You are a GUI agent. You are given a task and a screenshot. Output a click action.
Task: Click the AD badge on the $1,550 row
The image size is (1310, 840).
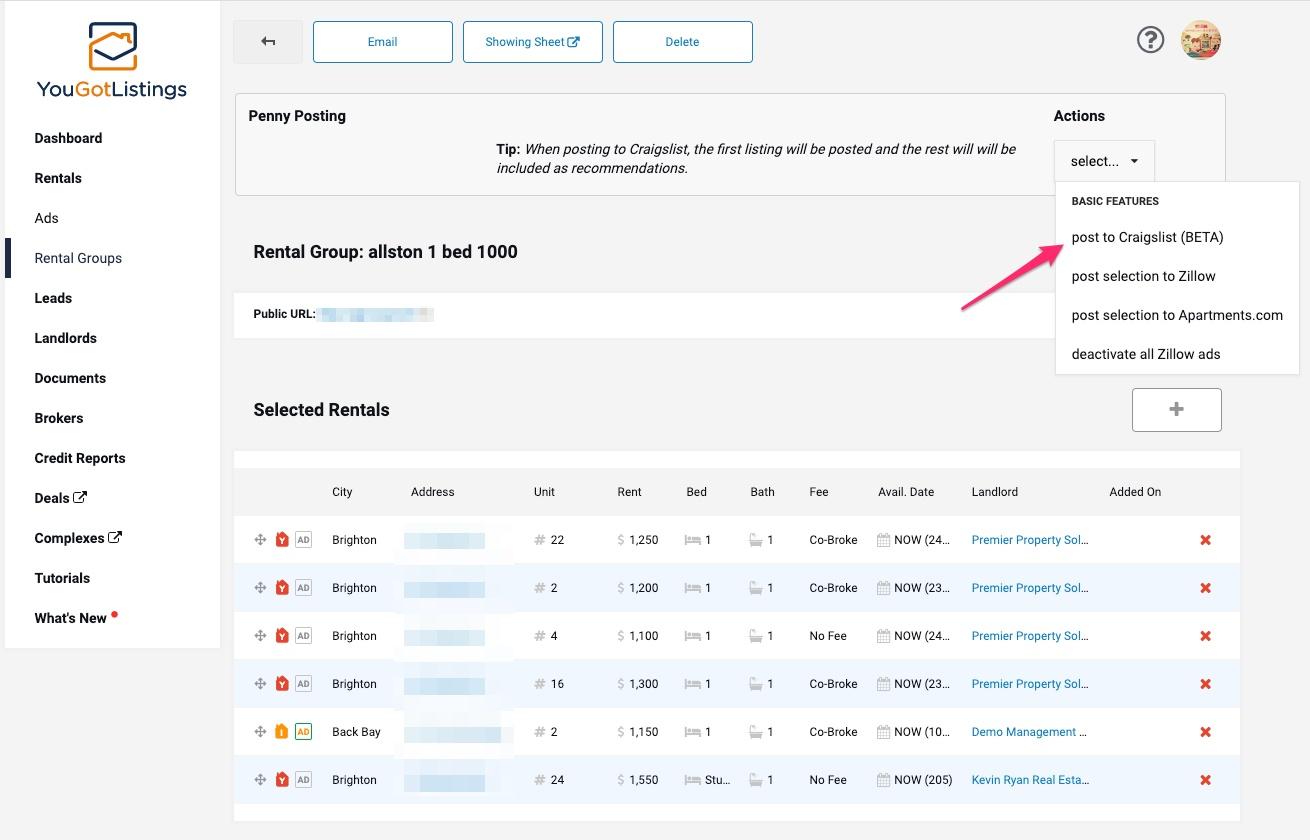[x=304, y=780]
